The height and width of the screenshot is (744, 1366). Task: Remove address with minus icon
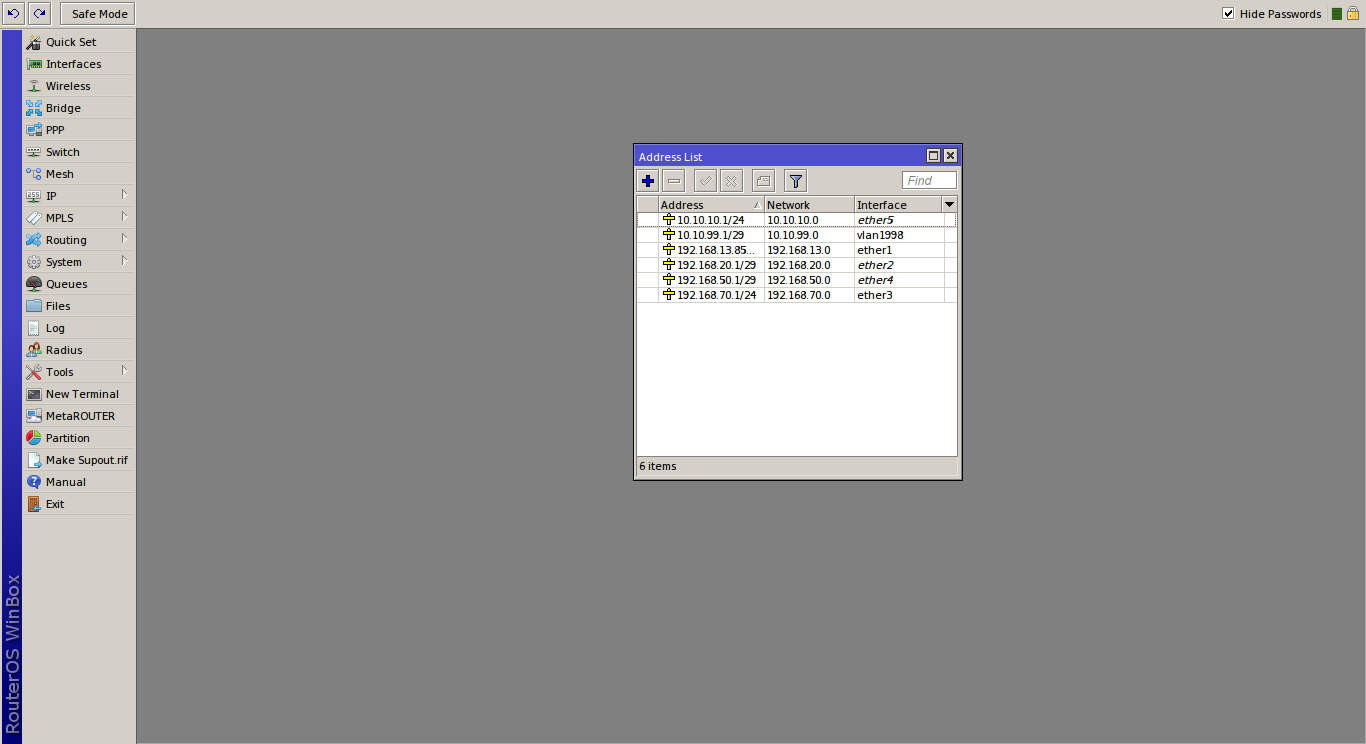pos(674,181)
